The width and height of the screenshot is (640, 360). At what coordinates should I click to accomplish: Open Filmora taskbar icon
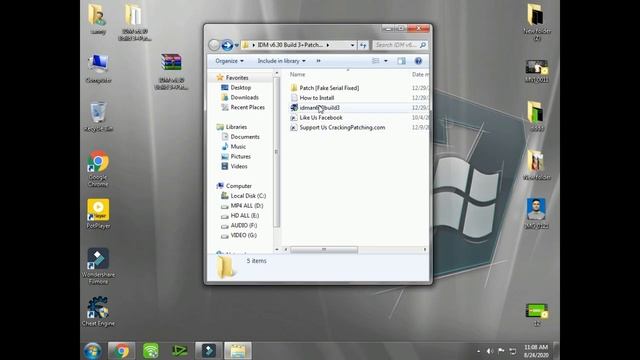[x=209, y=351]
